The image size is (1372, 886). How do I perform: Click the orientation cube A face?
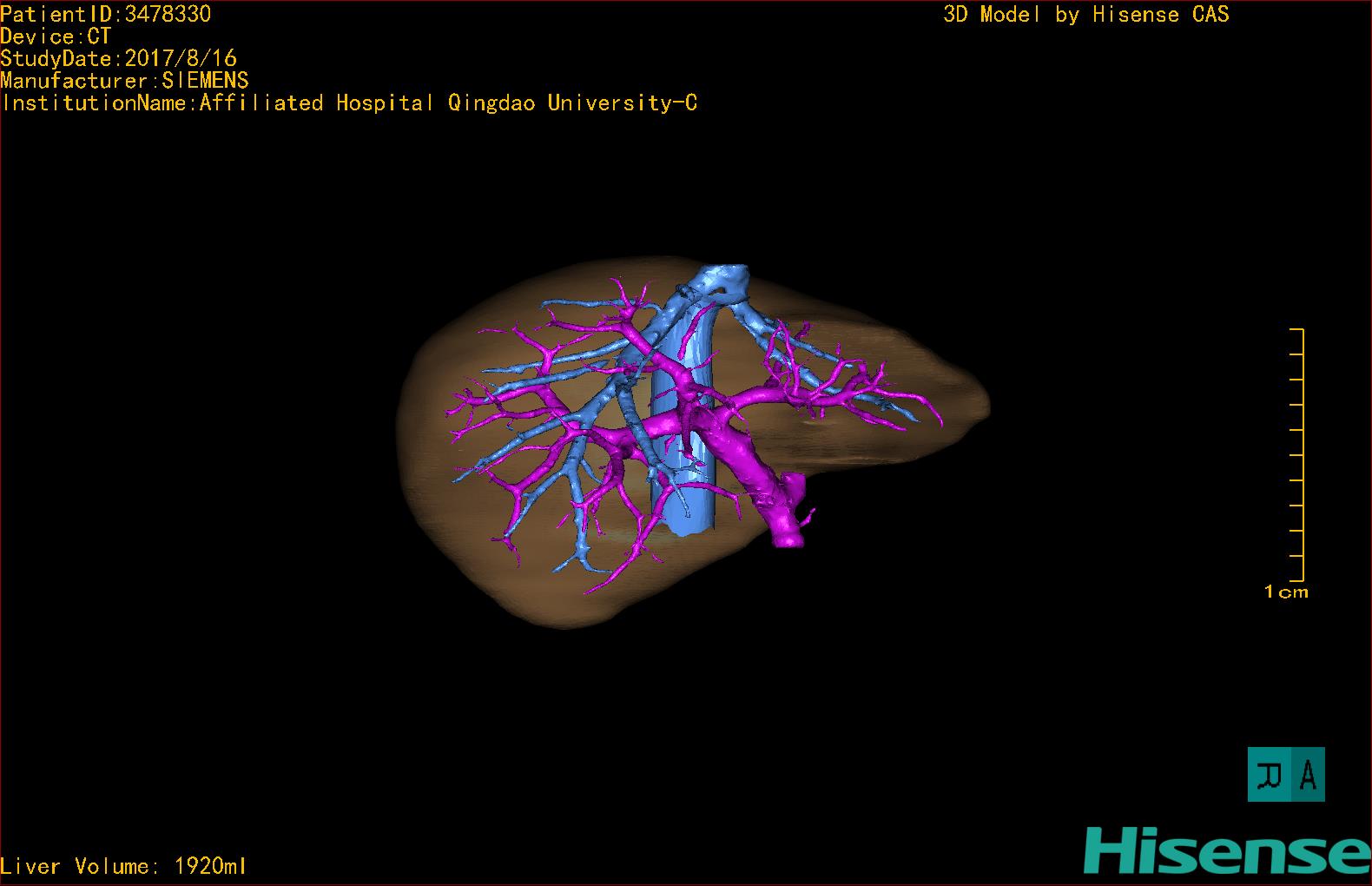pos(1308,774)
